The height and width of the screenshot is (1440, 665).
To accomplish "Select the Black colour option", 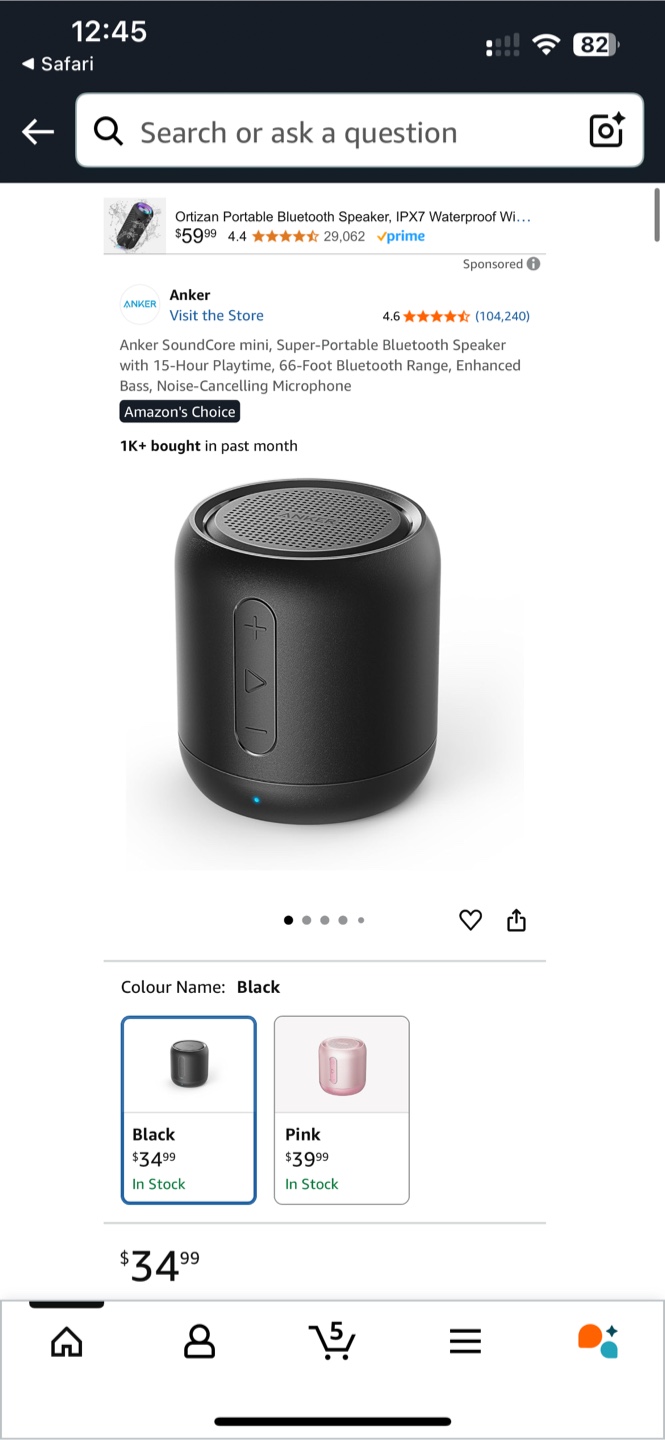I will 189,1110.
